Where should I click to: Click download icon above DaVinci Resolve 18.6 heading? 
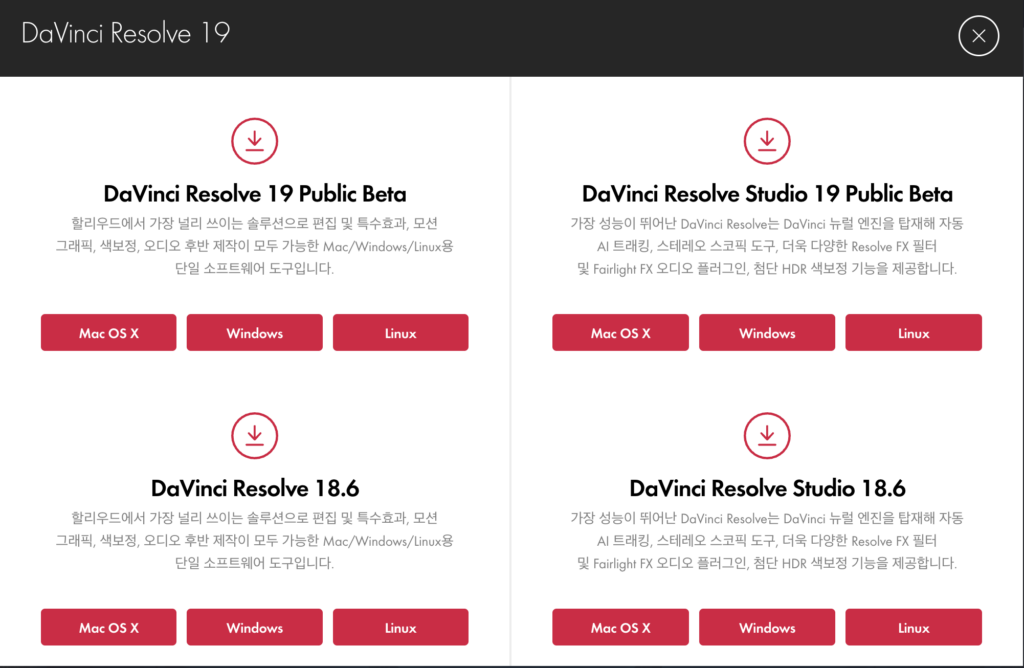(255, 436)
